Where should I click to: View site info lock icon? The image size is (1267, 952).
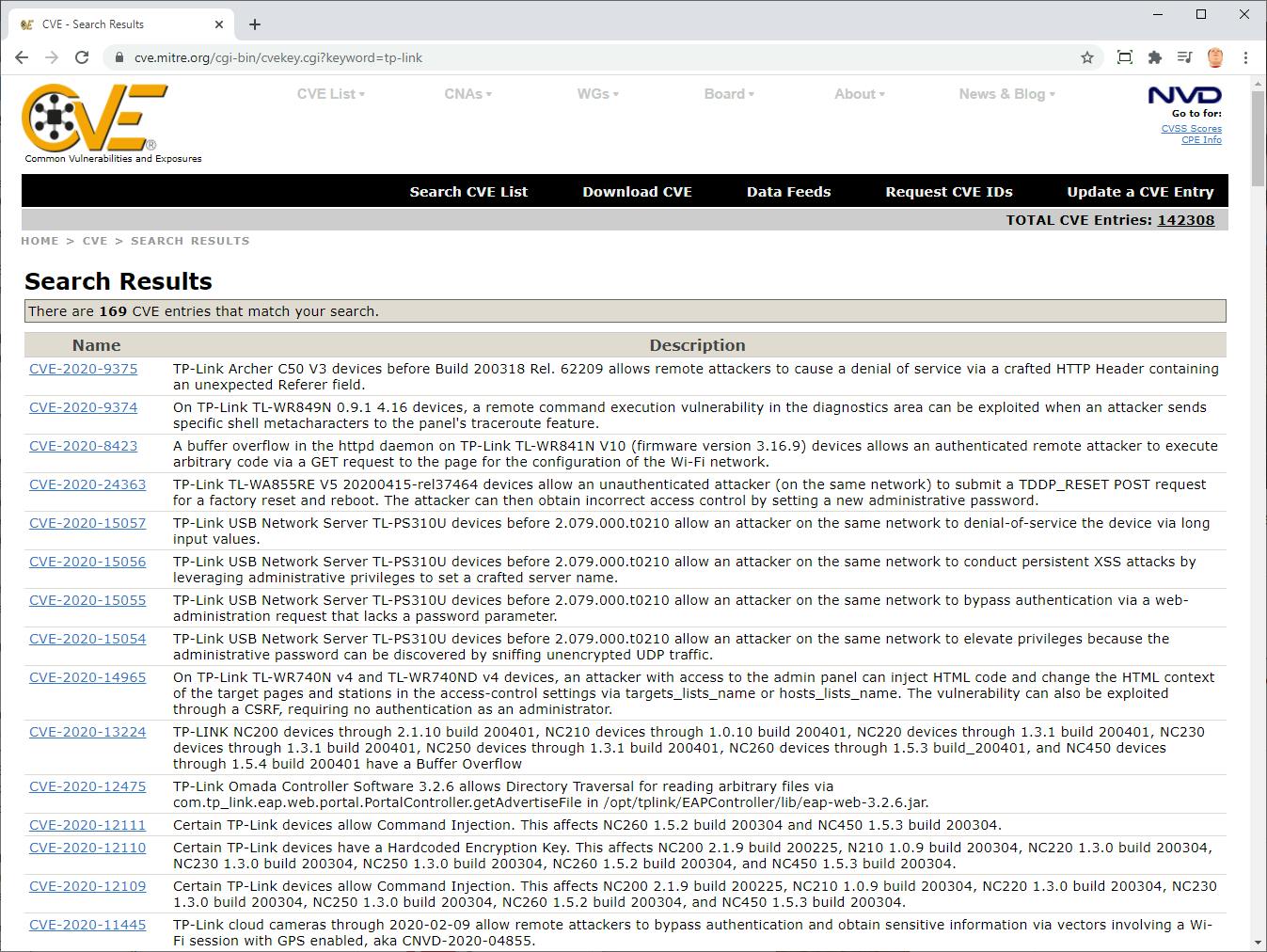[119, 57]
